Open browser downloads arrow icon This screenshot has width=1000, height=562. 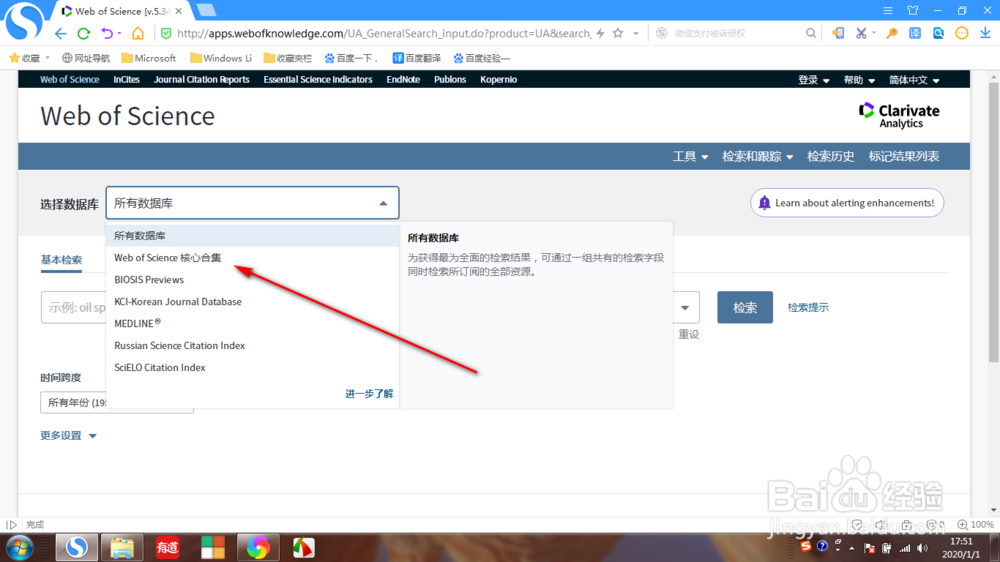[985, 33]
